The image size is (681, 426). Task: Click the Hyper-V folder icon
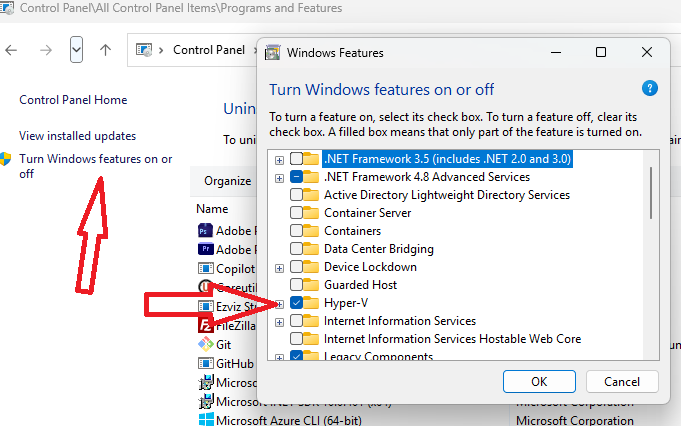click(x=311, y=303)
